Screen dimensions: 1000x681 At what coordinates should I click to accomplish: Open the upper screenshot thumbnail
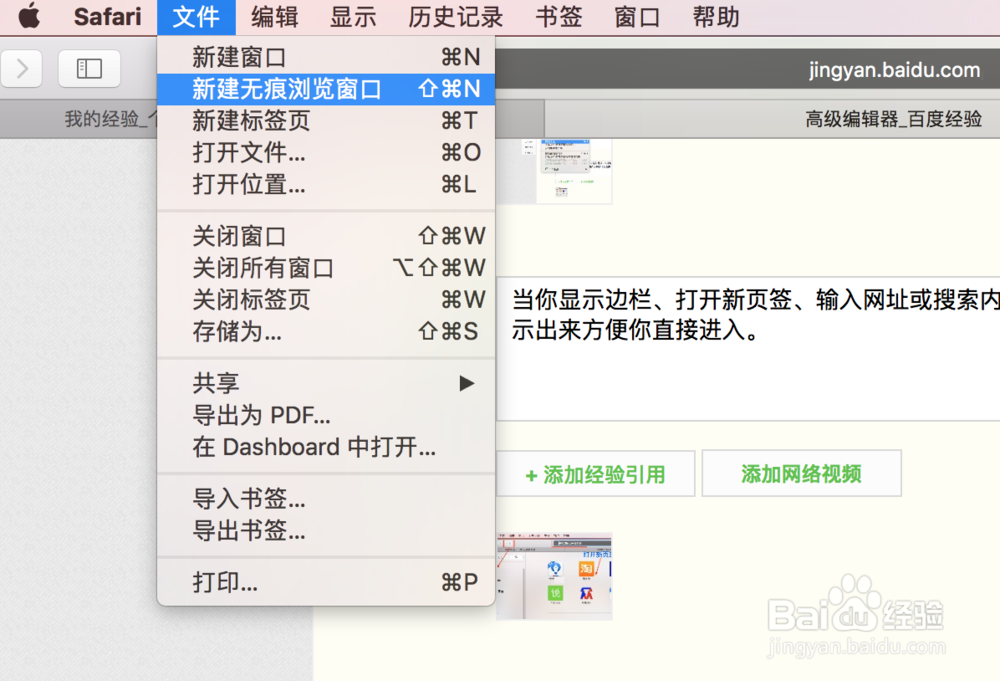[x=554, y=171]
